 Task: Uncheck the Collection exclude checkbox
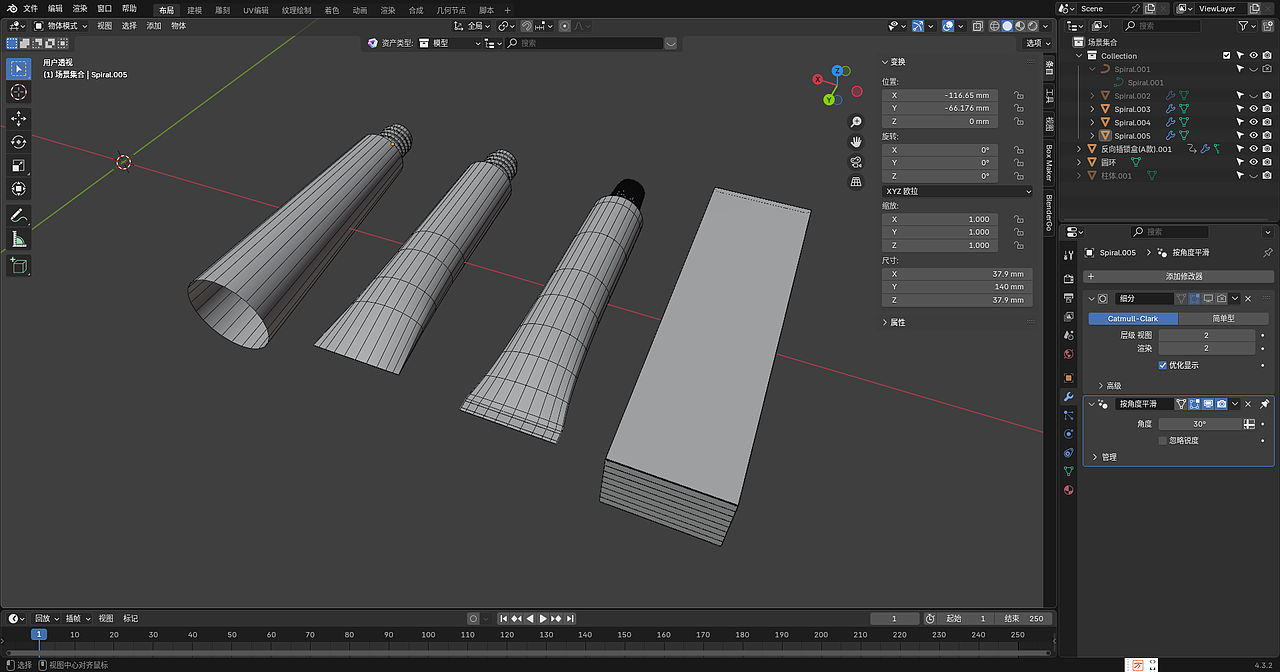1227,56
